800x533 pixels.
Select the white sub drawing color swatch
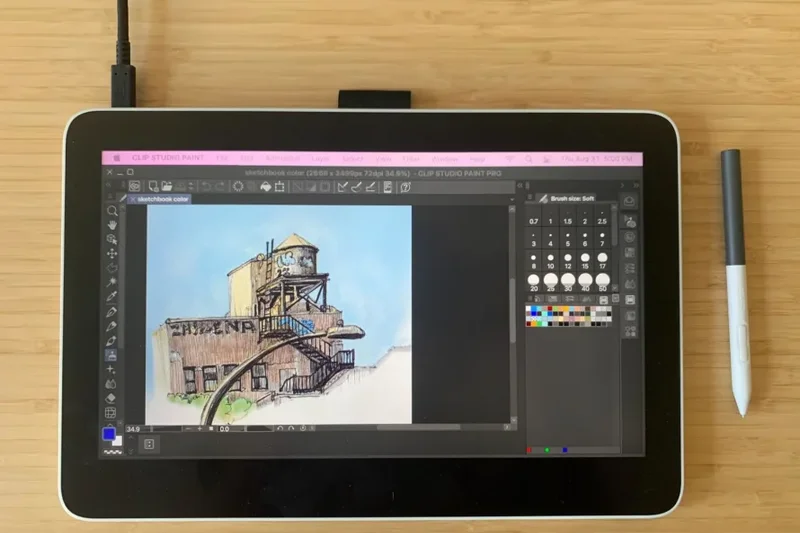click(x=117, y=442)
